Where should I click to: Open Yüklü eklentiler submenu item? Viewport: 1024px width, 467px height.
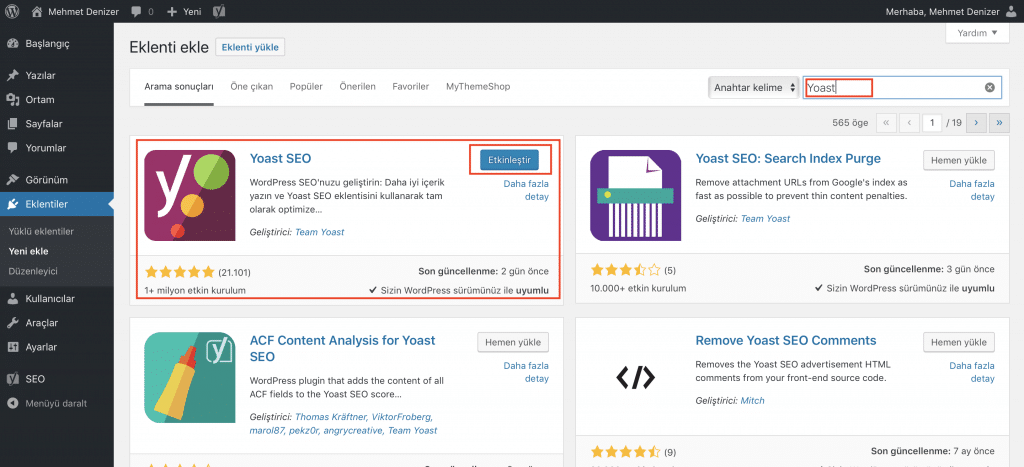(41, 231)
